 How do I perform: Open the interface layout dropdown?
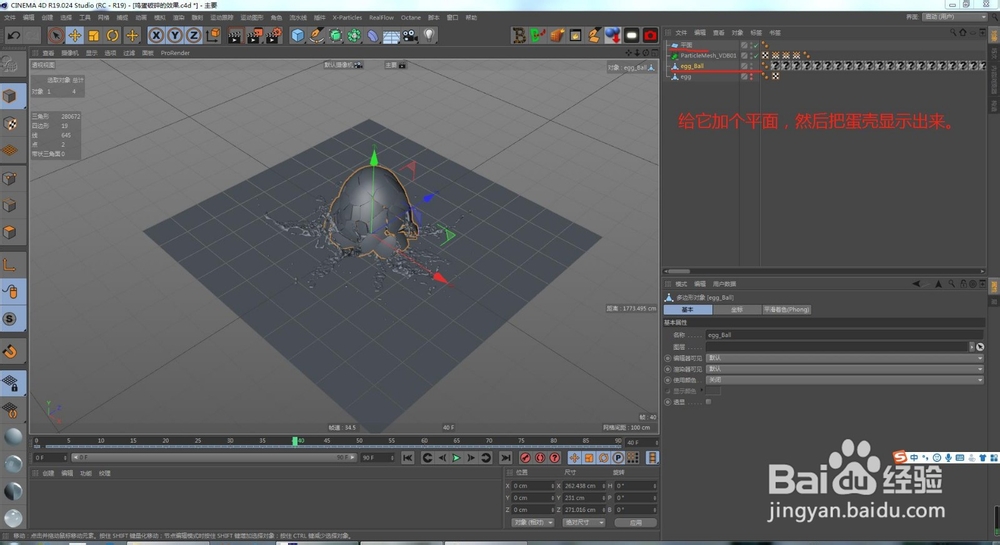955,17
